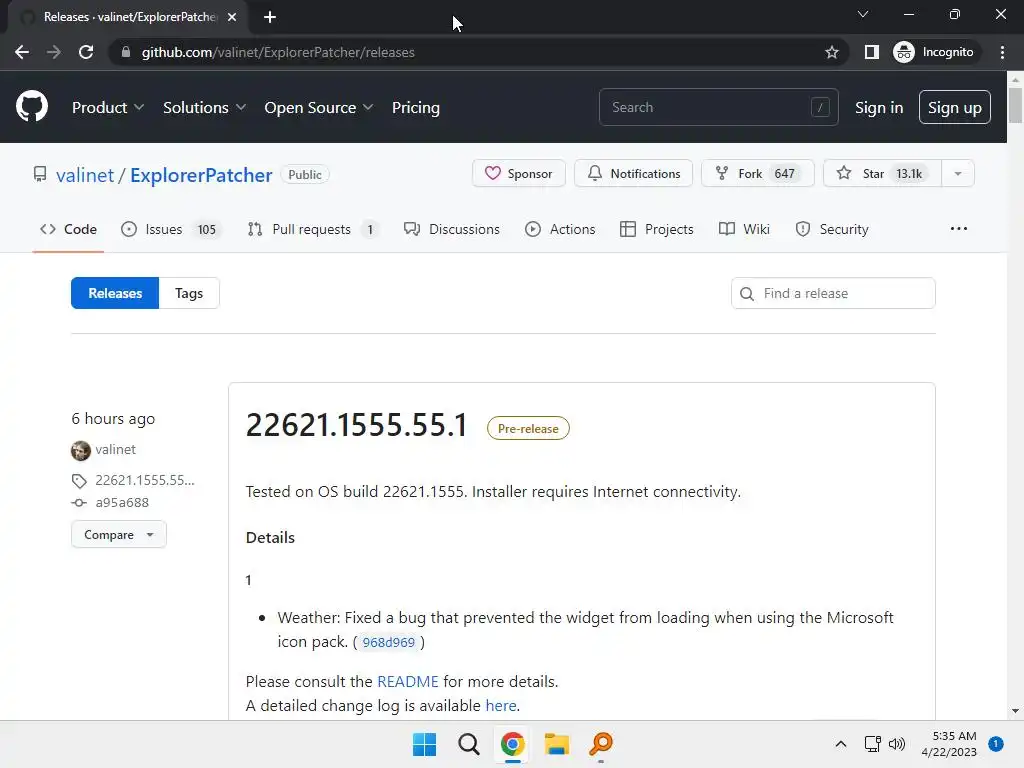
Task: Open a new browser tab
Action: coord(270,17)
